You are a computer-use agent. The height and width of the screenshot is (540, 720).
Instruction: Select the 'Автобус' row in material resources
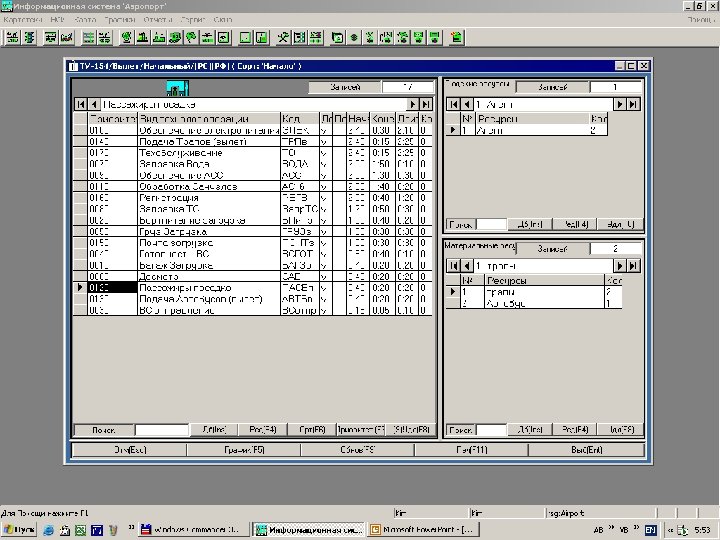pyautogui.click(x=534, y=303)
